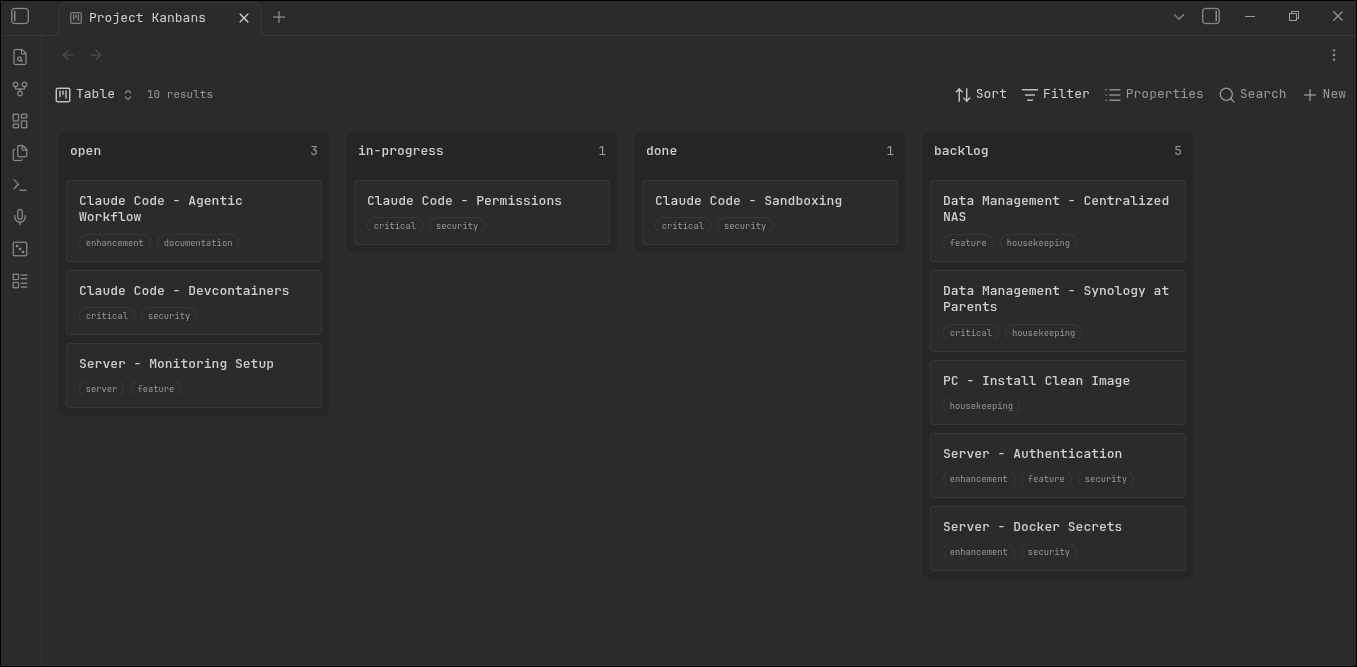The image size is (1357, 667).
Task: Click security tag on the Permissions card
Action: pyautogui.click(x=457, y=226)
